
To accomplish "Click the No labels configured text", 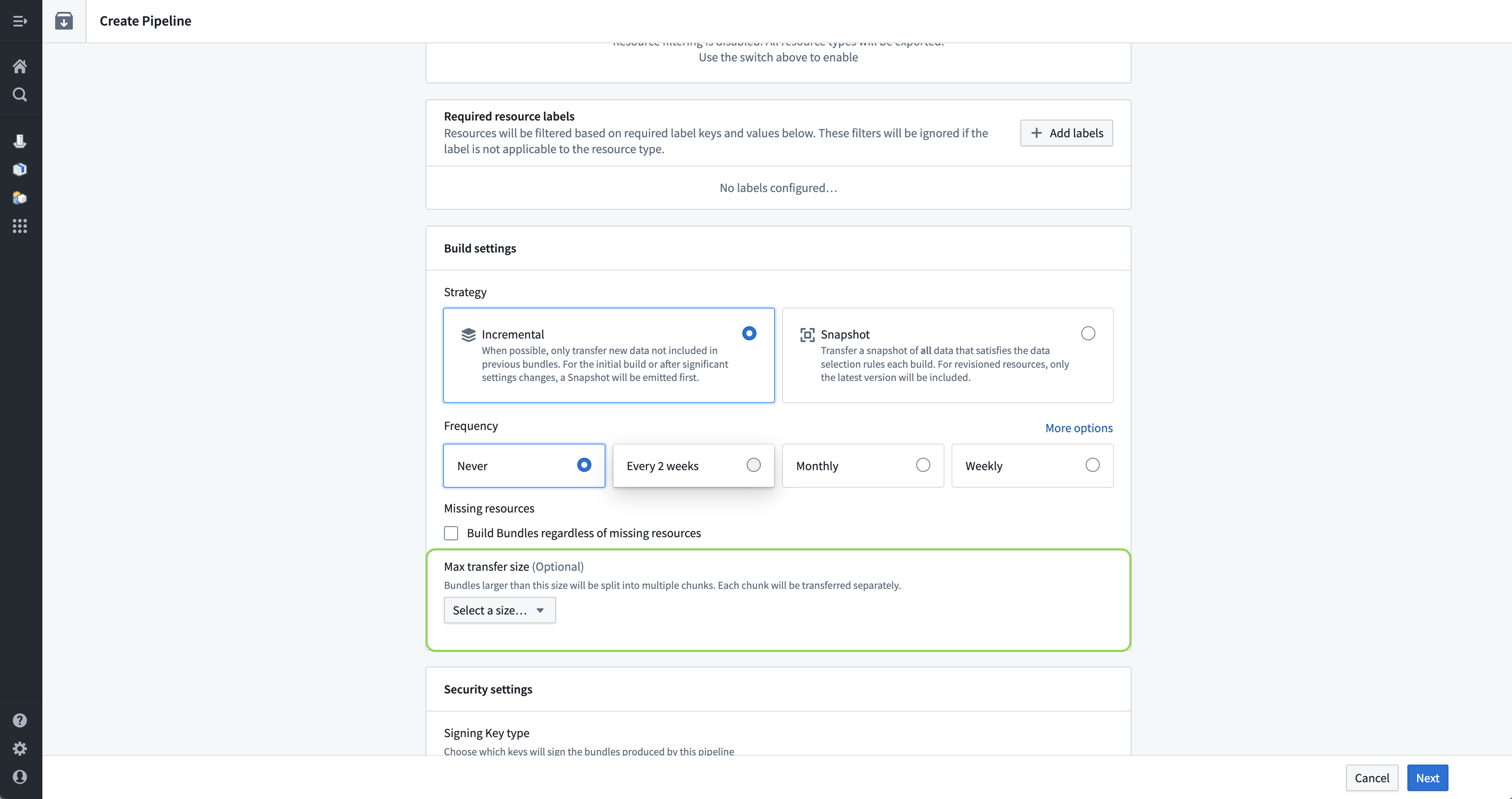I will [x=779, y=188].
